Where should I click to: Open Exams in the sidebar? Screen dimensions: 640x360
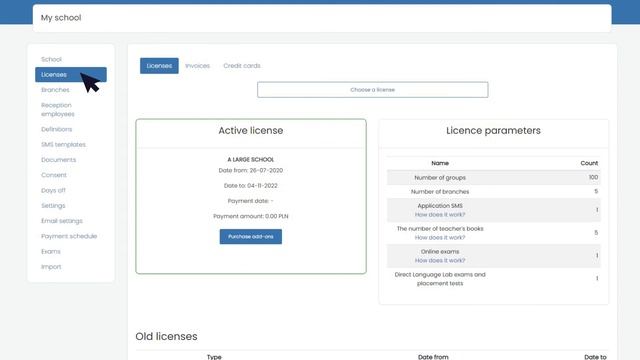coord(51,251)
